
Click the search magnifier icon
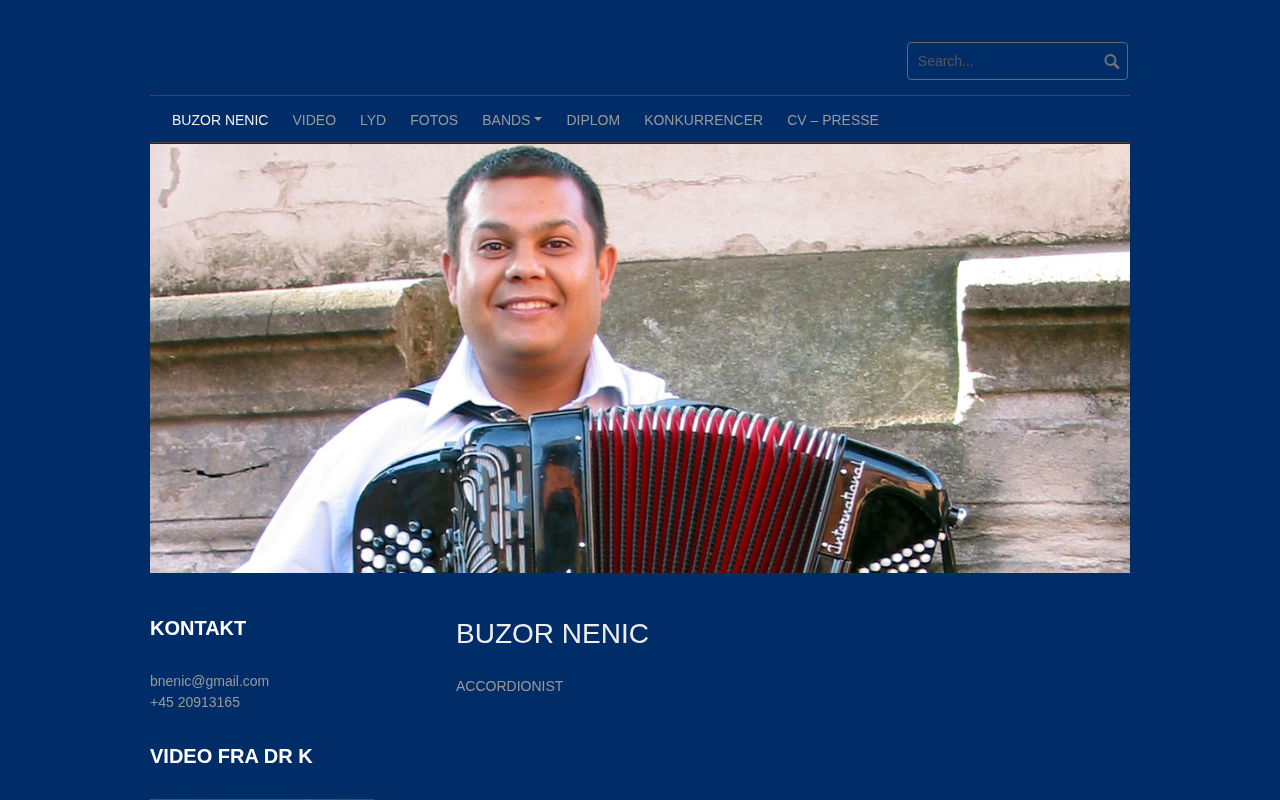pos(1111,61)
